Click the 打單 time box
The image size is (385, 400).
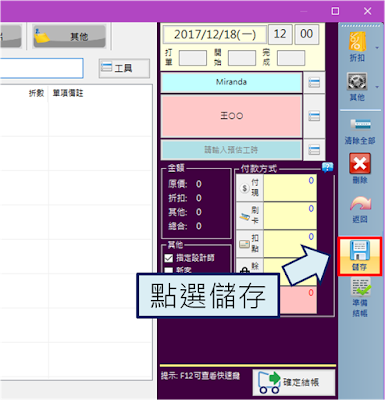(193, 58)
